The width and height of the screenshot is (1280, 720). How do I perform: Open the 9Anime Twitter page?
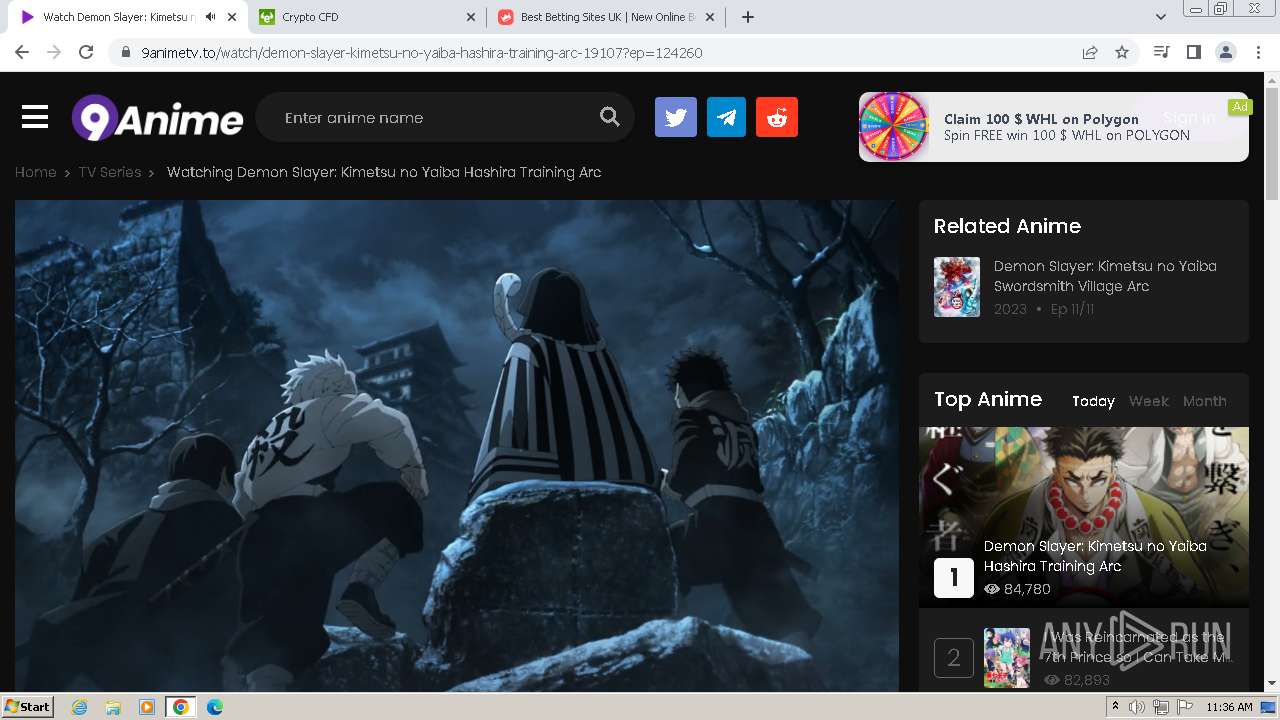(x=676, y=117)
